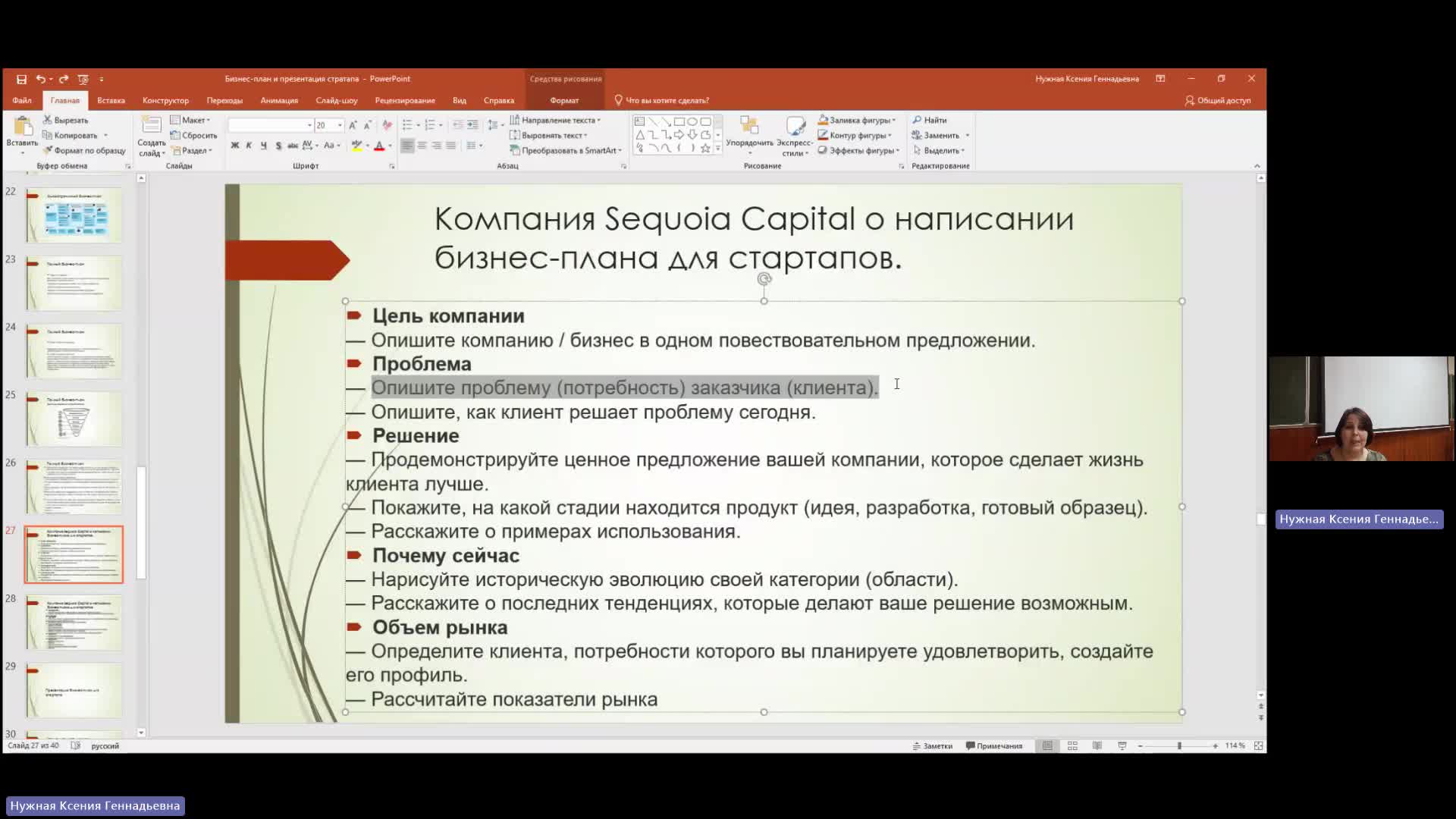Click the Paste (Вставить) clipboard icon
The image size is (1456, 819).
(x=22, y=127)
